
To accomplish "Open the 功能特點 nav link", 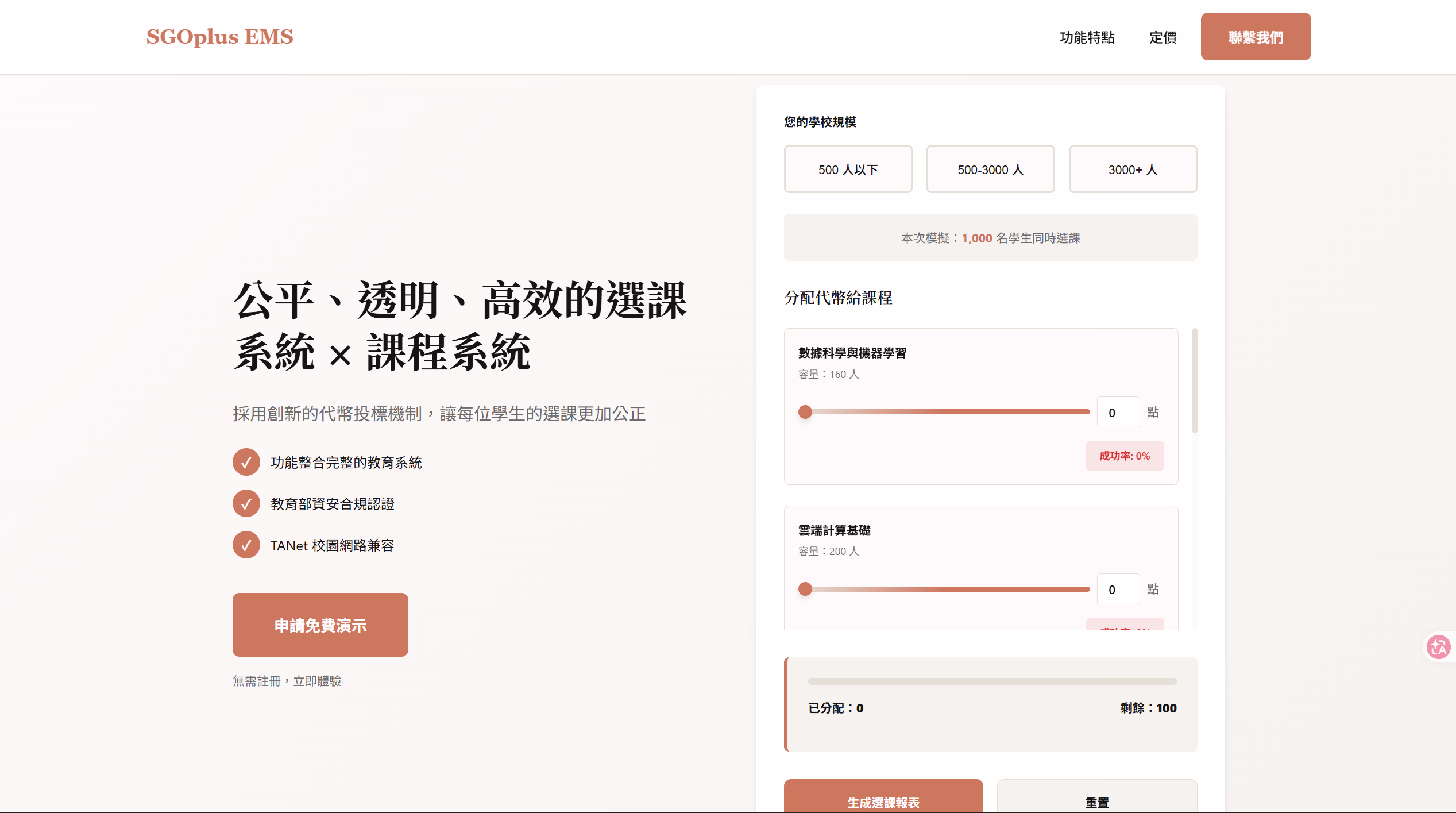I will [x=1087, y=37].
